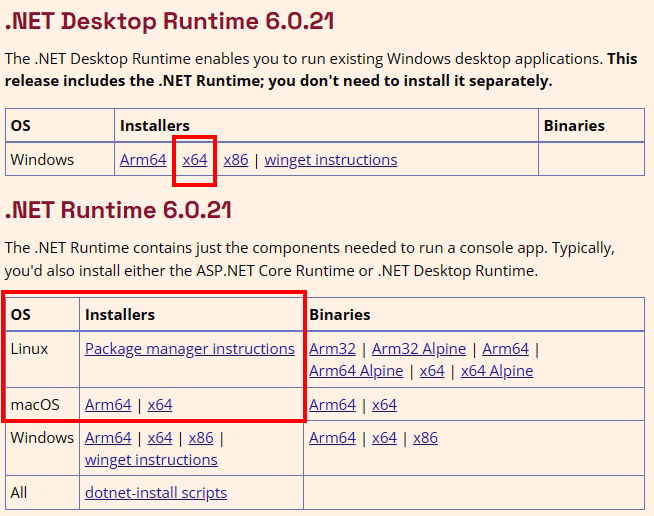Open Linux Package manager instructions link
Viewport: 654px width, 516px height.
click(x=190, y=349)
